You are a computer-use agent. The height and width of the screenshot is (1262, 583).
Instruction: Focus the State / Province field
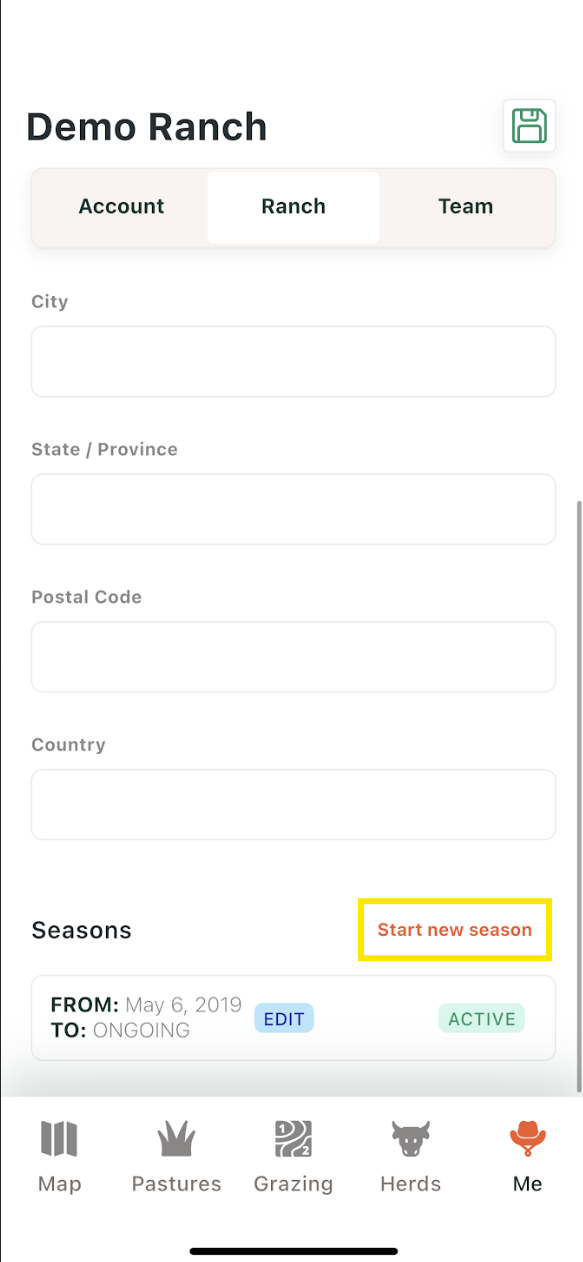(293, 509)
